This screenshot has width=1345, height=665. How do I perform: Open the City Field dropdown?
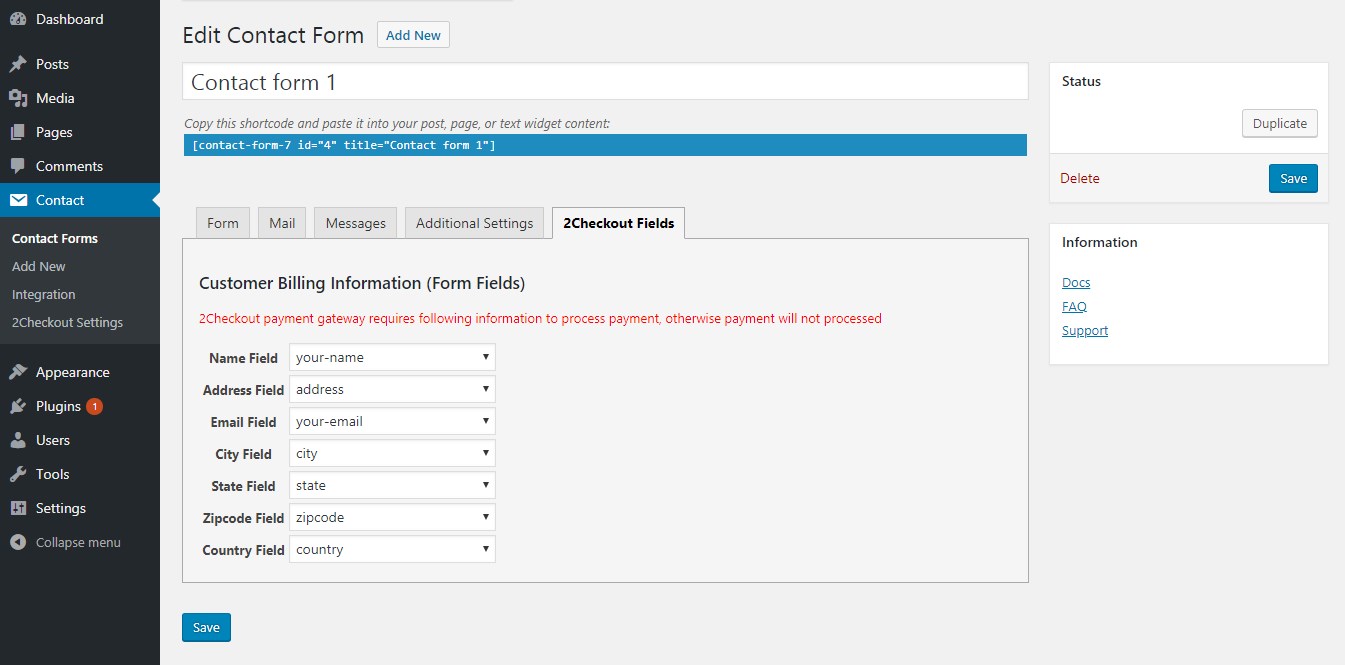(392, 453)
